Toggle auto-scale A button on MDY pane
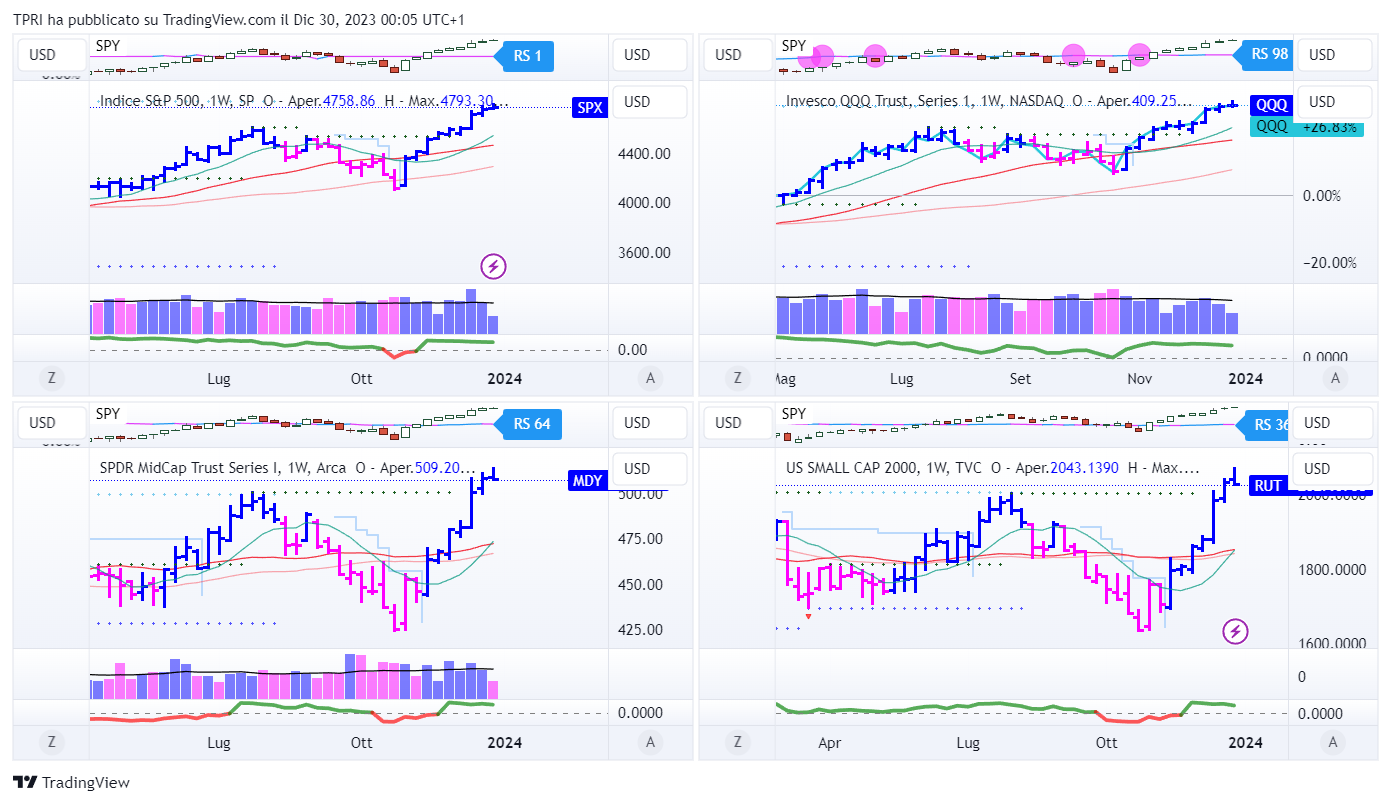1391x804 pixels. [x=651, y=742]
